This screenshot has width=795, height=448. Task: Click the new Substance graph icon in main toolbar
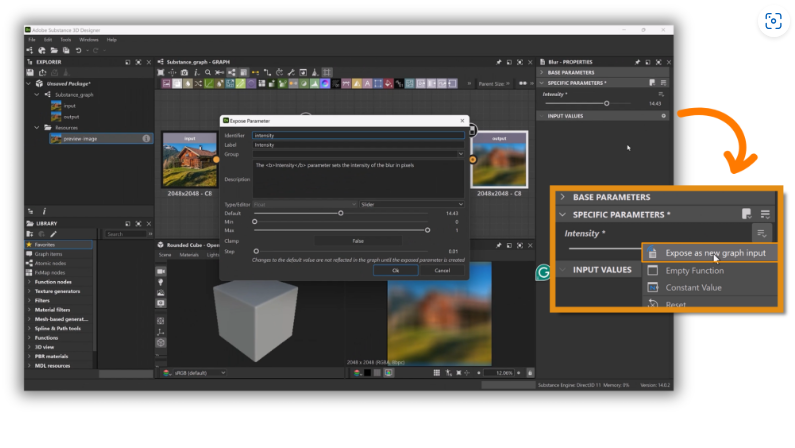pyautogui.click(x=29, y=51)
